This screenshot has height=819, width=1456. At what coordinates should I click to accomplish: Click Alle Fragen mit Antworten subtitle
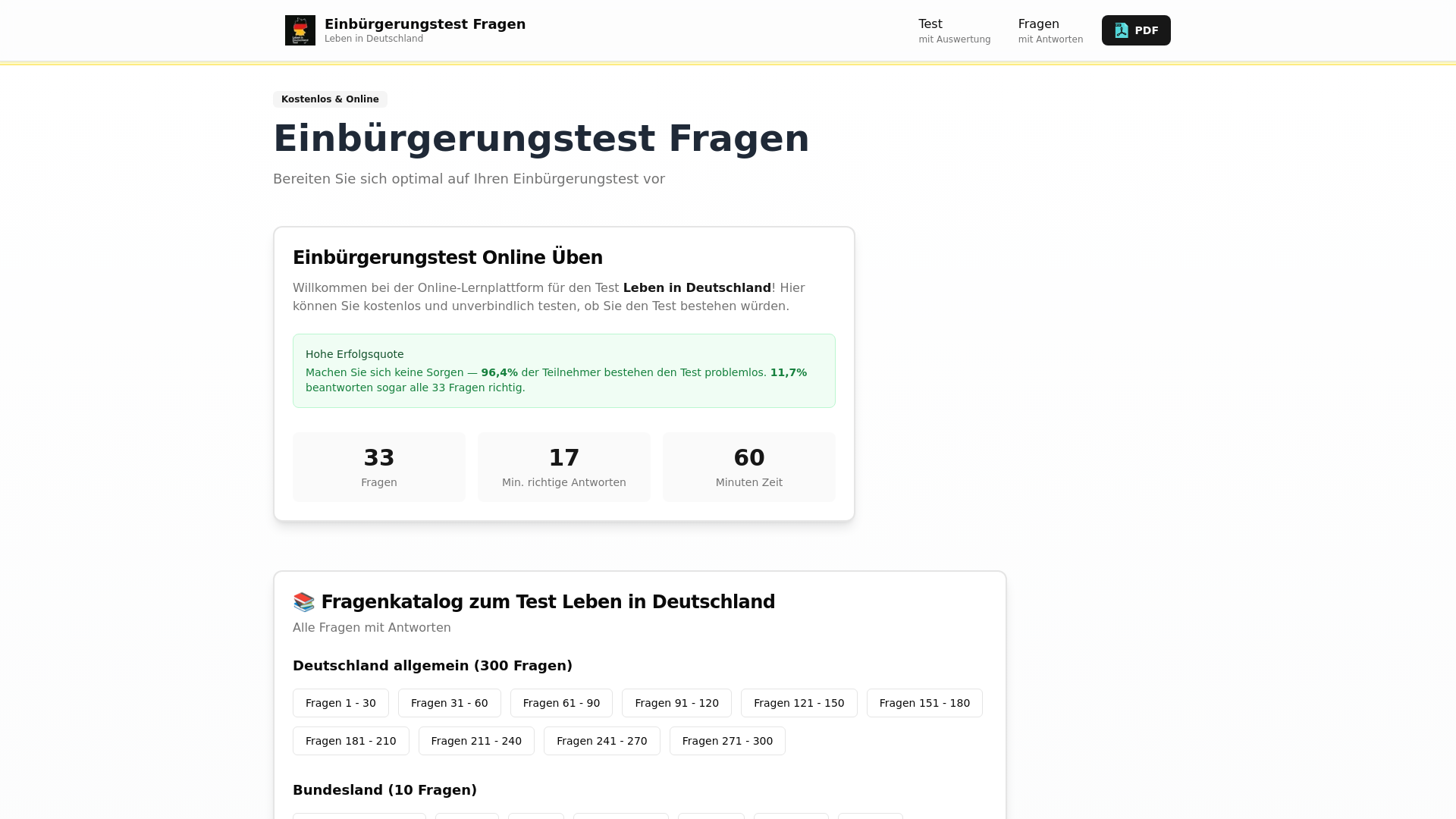click(x=372, y=628)
